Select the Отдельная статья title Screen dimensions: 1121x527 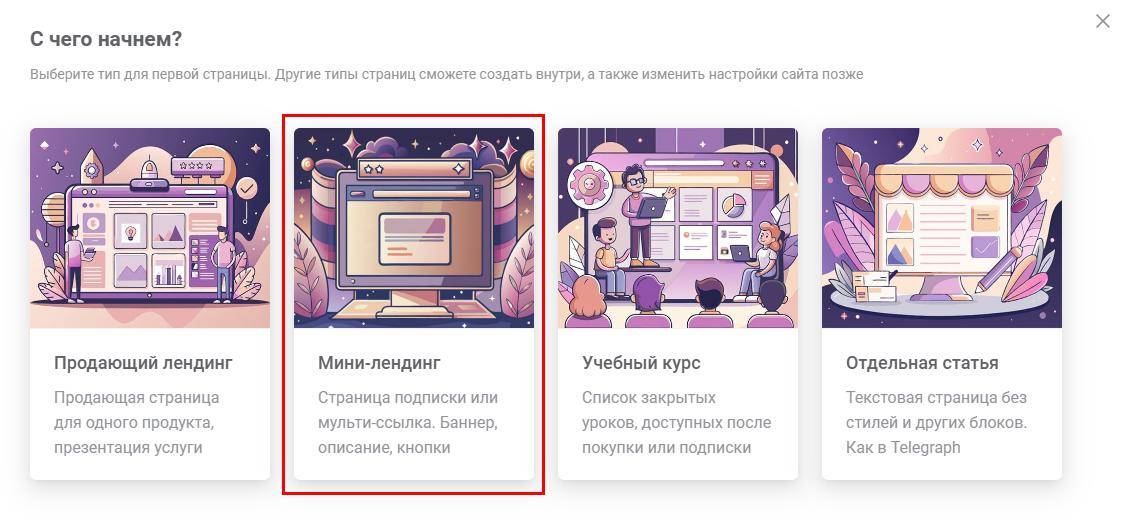(922, 363)
